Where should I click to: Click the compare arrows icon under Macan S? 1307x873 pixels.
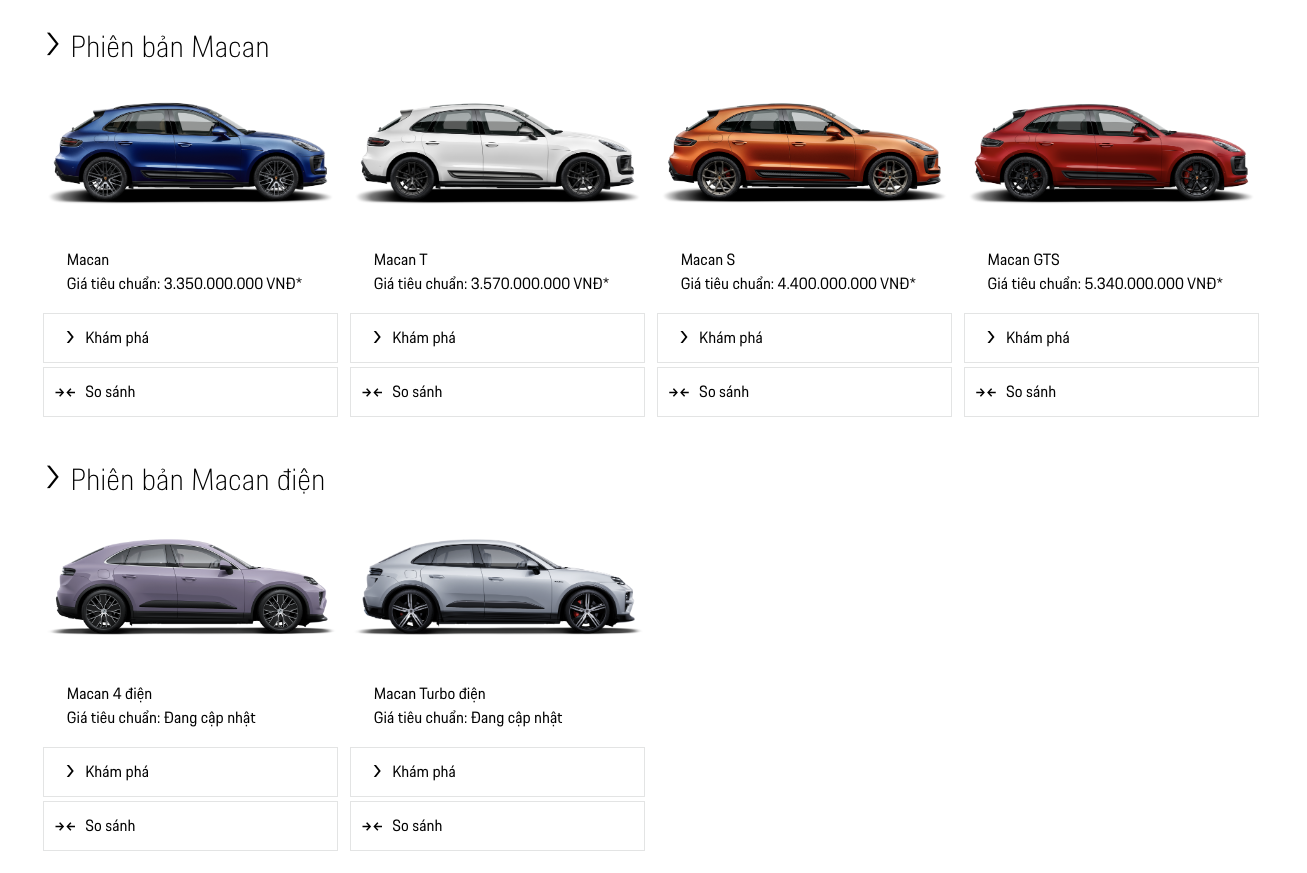pos(681,391)
